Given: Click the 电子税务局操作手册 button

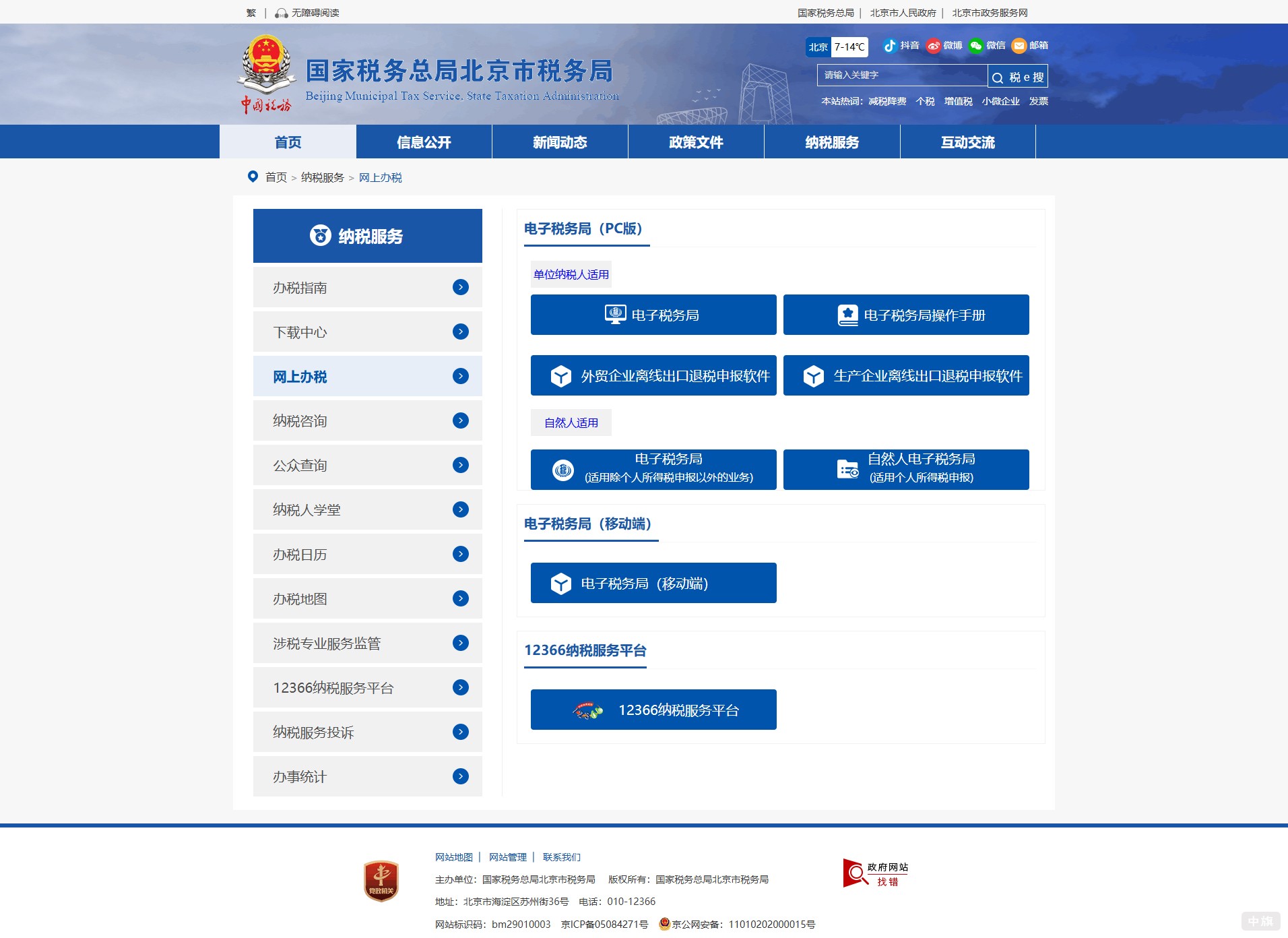Looking at the screenshot, I should coord(906,315).
